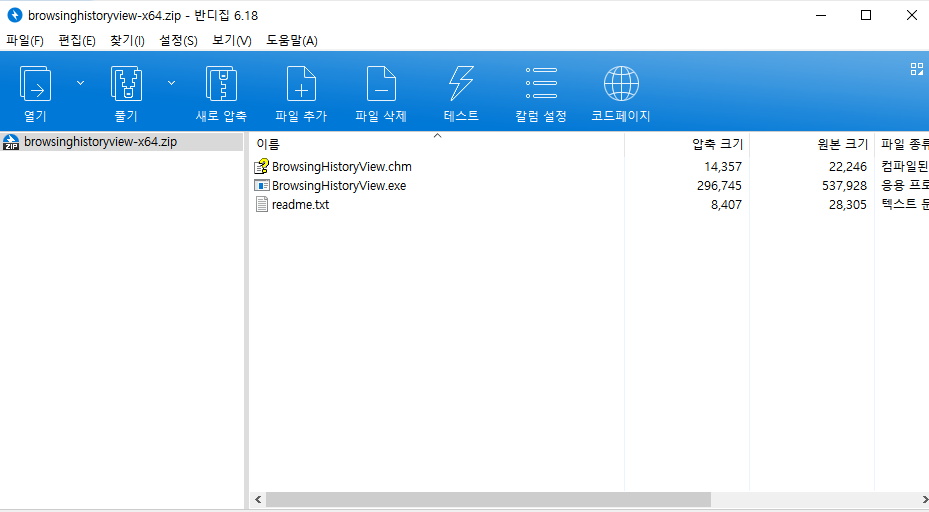The image size is (929, 512).
Task: Click the compressed size 296,745 cell
Action: tap(719, 185)
